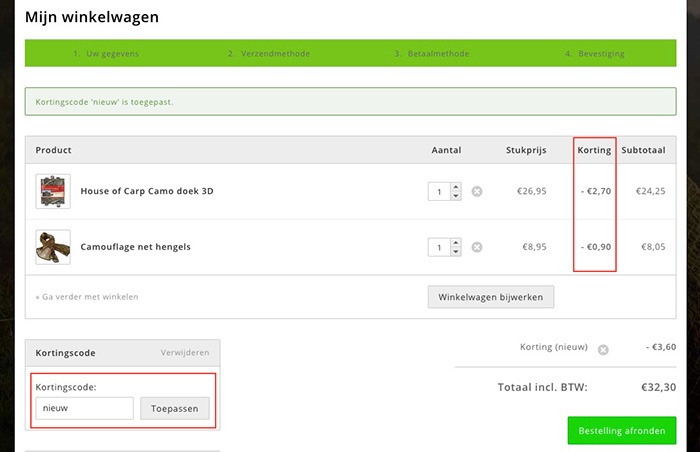Remove the applied discount 'nieuw' icon
Viewport: 700px width, 452px height.
coord(603,350)
